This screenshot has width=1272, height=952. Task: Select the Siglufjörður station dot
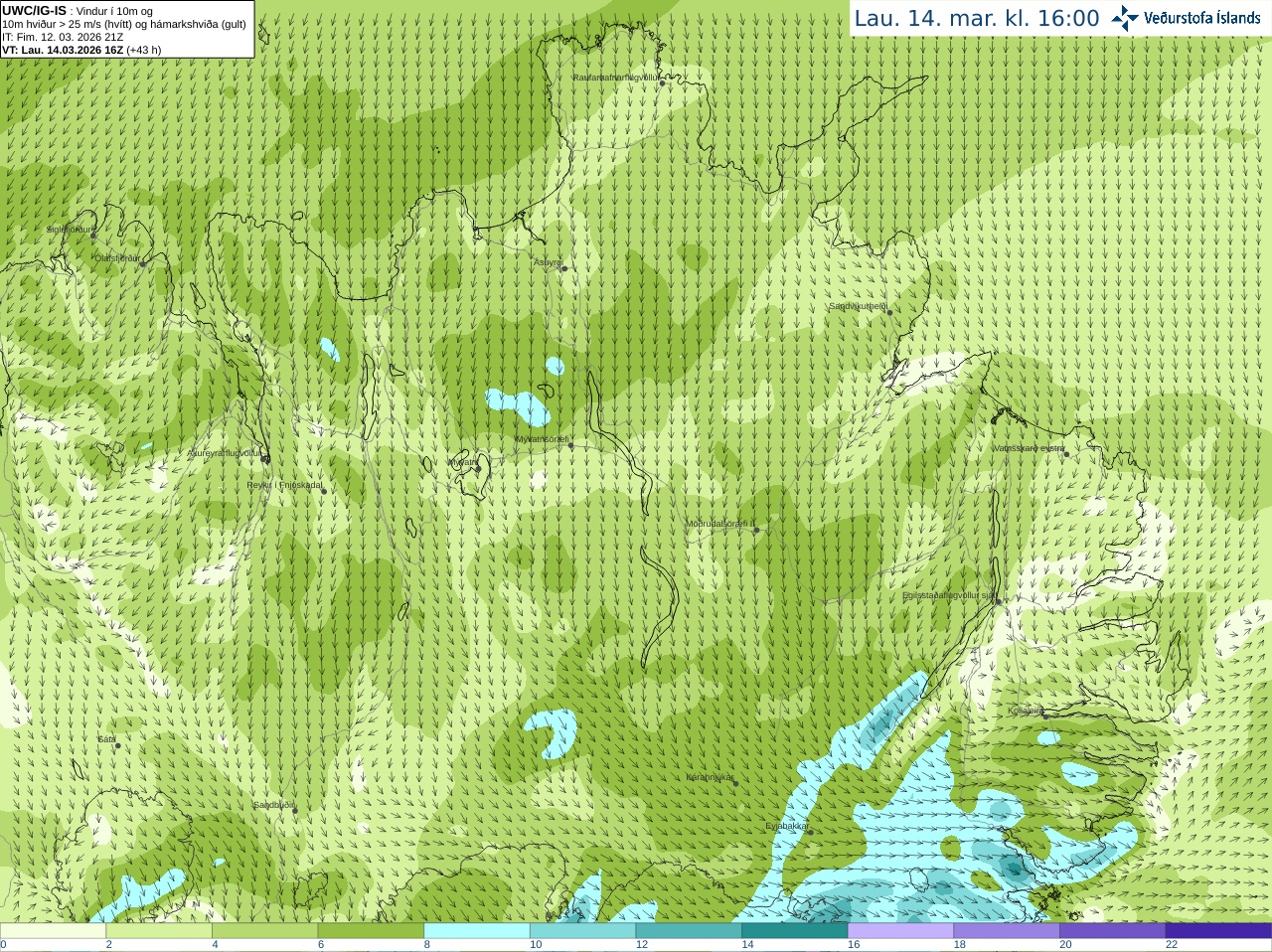point(94,236)
